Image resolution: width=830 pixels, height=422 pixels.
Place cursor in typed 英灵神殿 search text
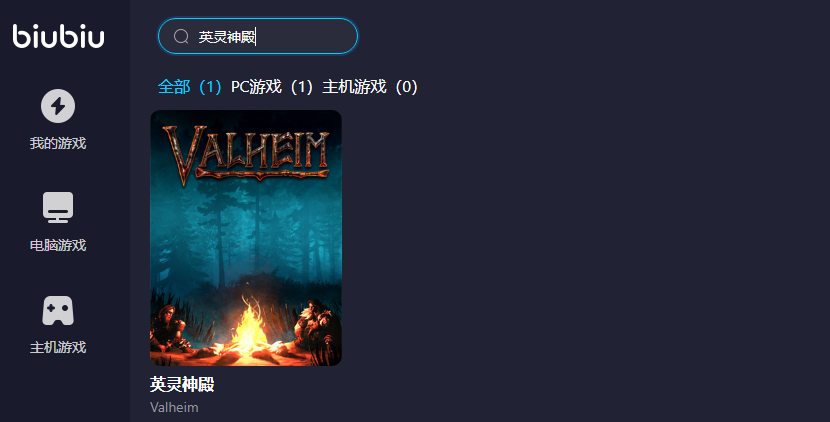(x=227, y=37)
